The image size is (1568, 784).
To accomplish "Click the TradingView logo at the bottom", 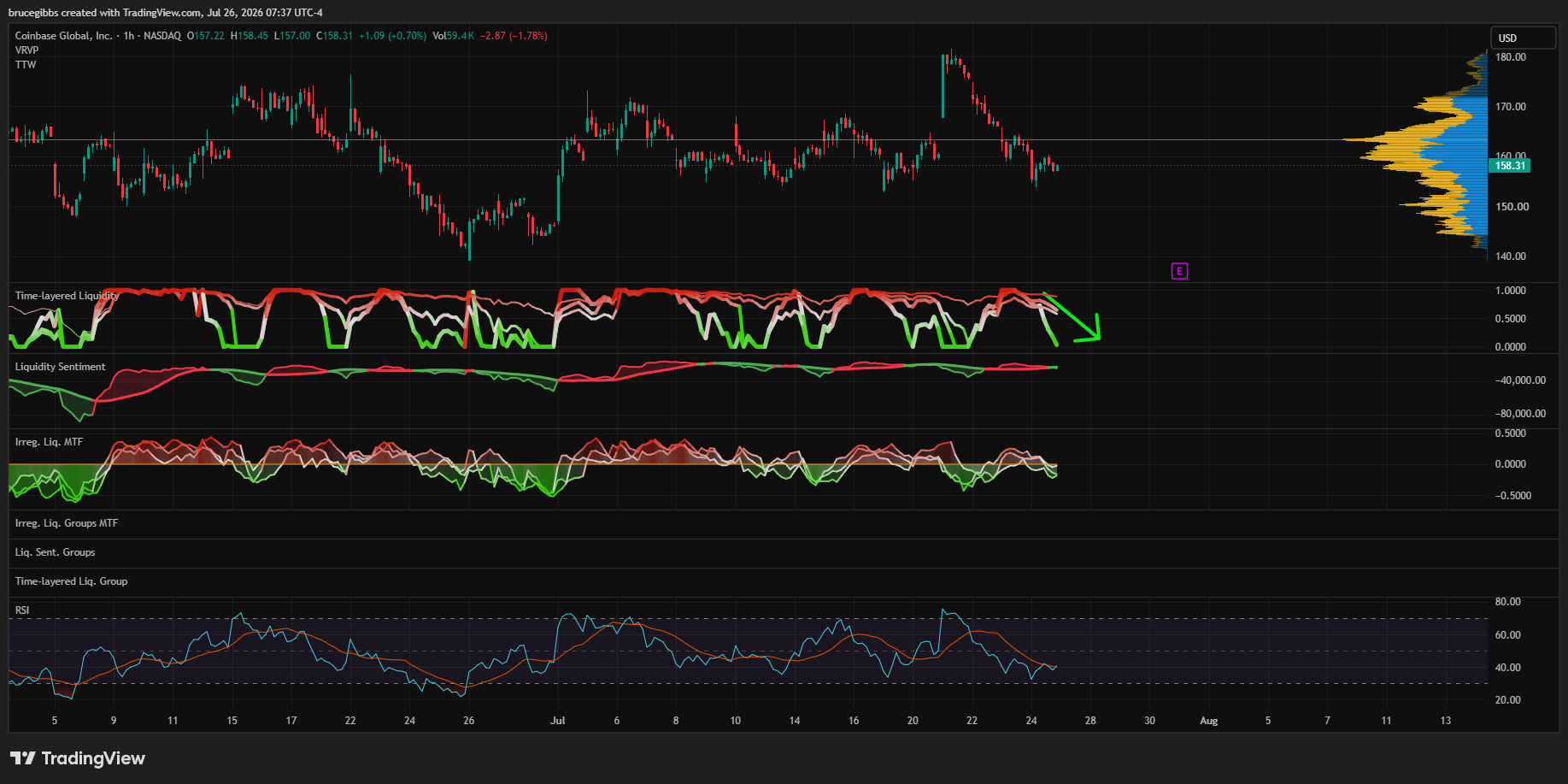I will pyautogui.click(x=78, y=758).
